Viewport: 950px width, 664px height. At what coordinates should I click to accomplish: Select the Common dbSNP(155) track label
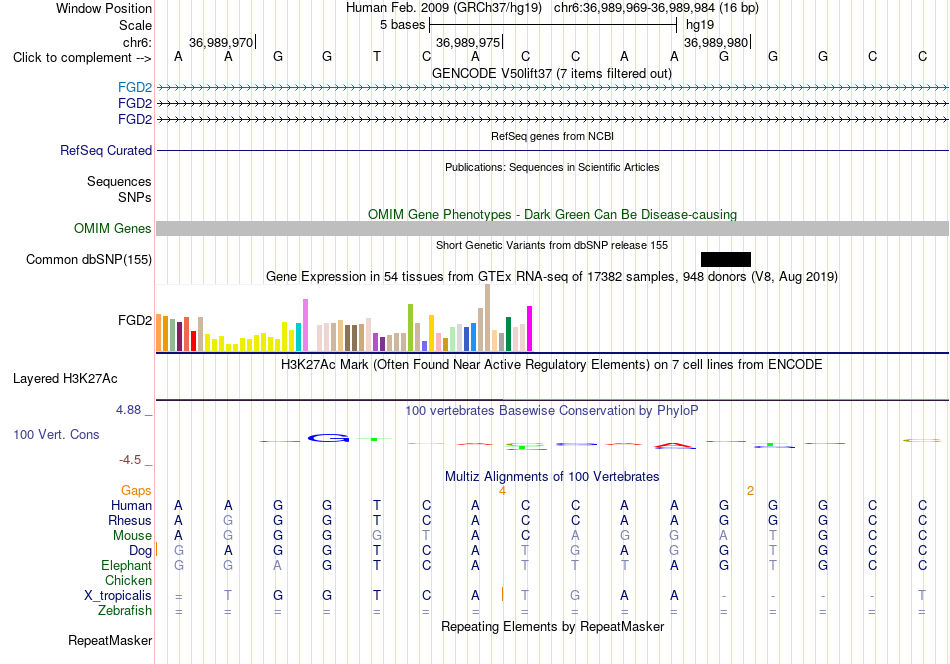pyautogui.click(x=88, y=259)
